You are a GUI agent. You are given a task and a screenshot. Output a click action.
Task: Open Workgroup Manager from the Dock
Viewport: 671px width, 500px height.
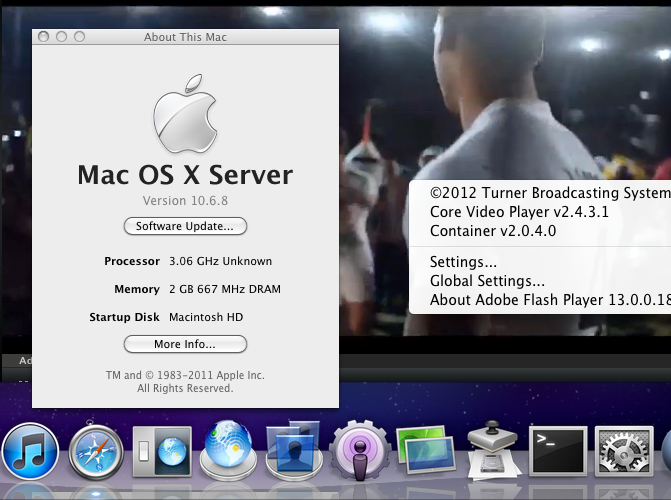point(294,450)
